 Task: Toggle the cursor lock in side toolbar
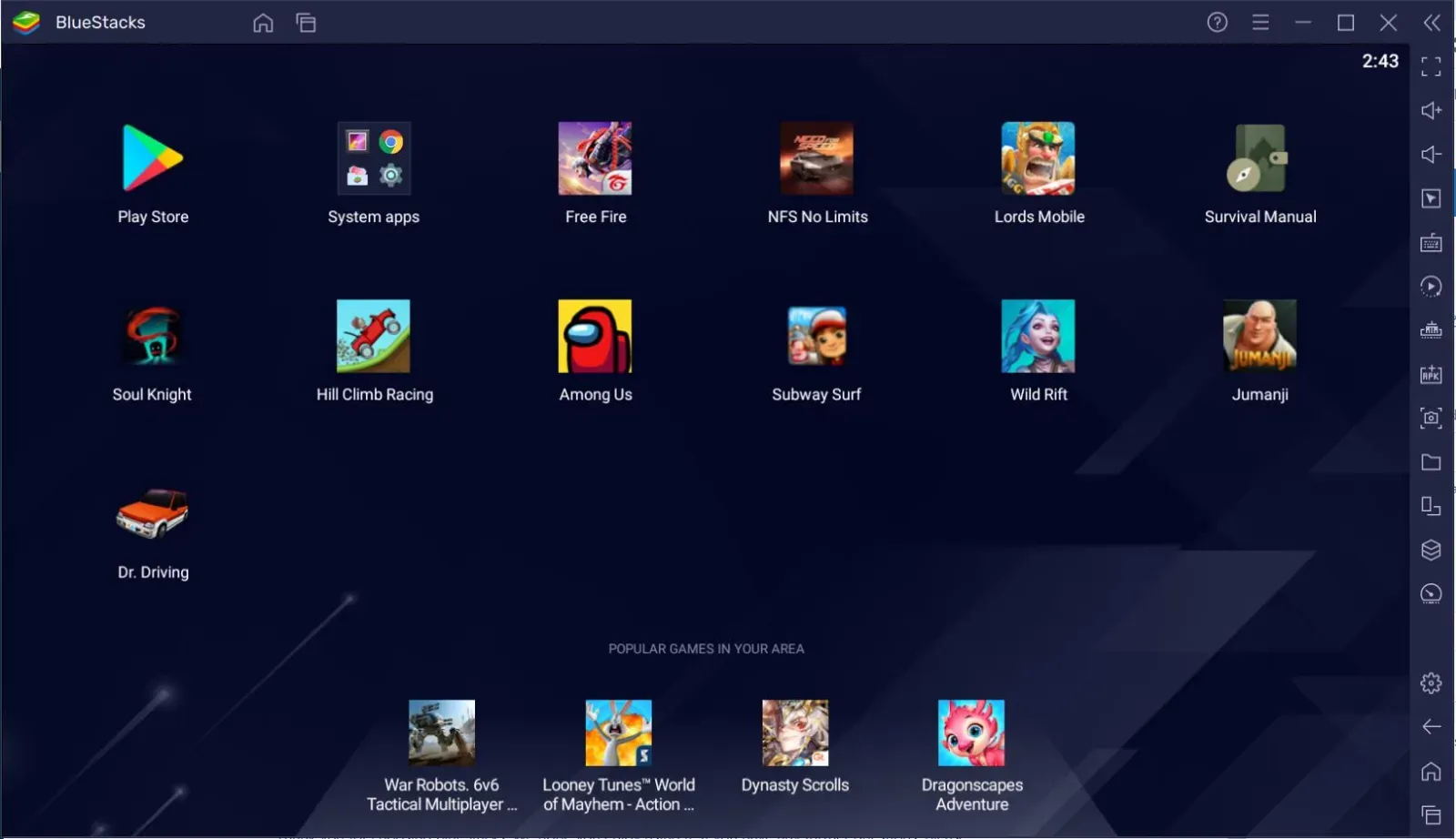(1431, 198)
